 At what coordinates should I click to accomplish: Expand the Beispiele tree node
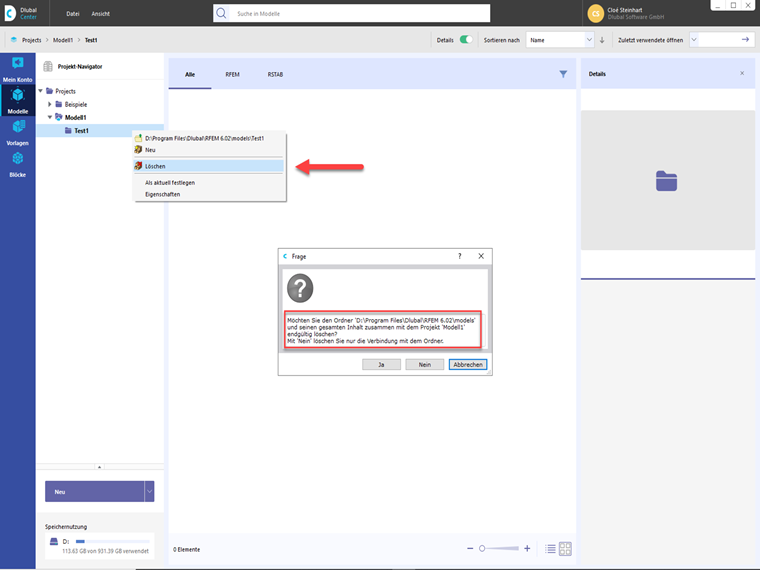pos(49,104)
